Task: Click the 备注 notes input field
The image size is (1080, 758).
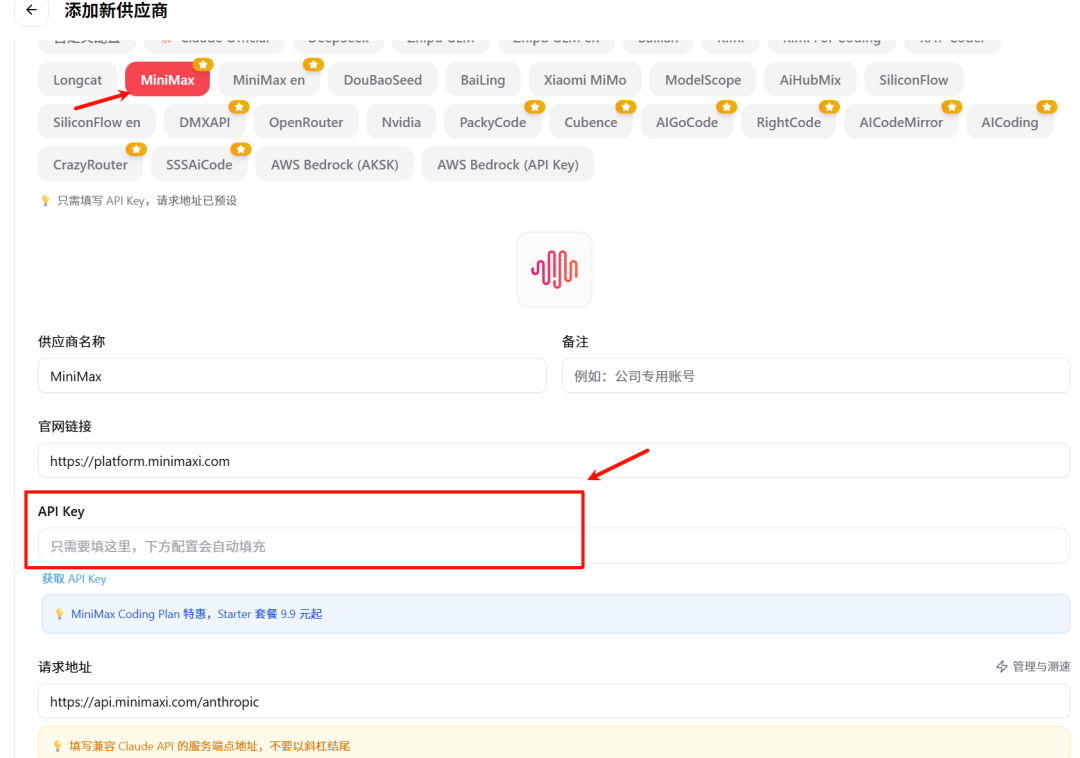Action: (816, 376)
